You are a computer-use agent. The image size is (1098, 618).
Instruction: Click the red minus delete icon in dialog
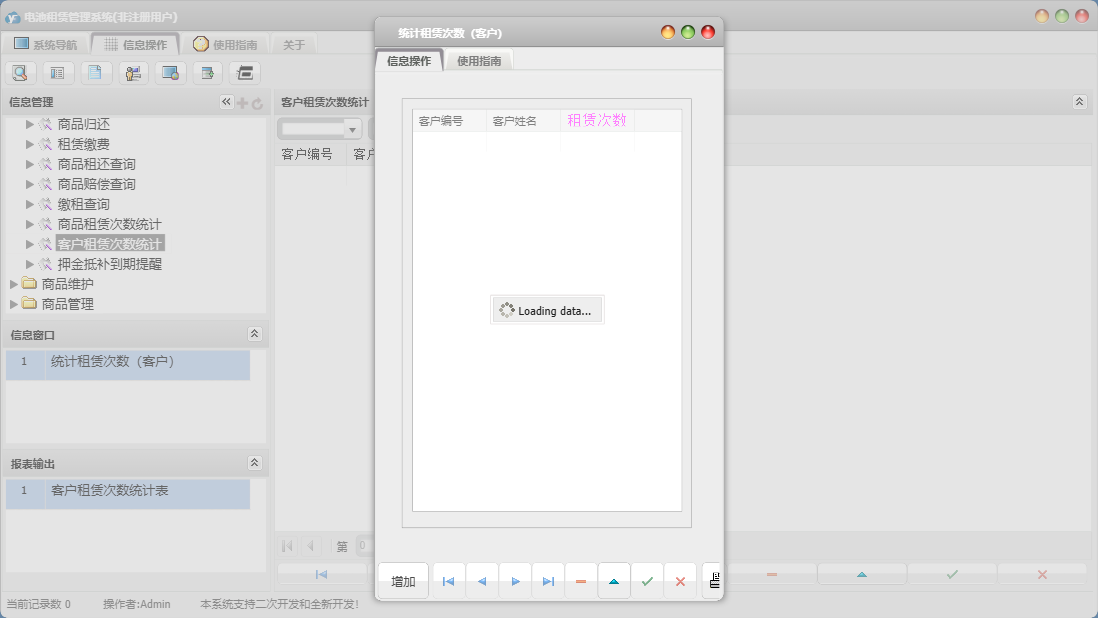point(581,581)
